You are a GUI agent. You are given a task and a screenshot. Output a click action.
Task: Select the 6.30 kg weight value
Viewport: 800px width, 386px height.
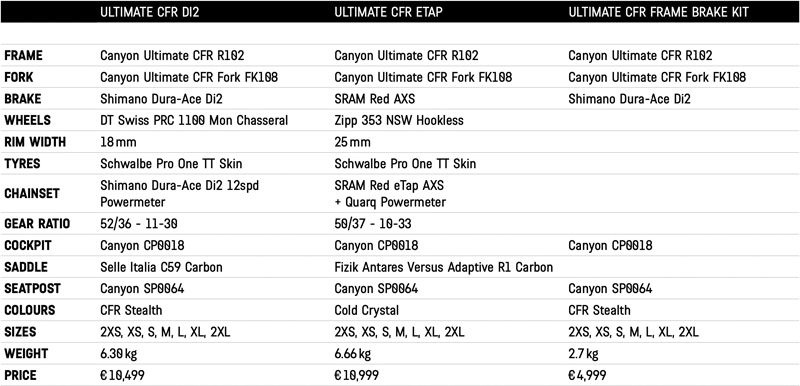click(118, 354)
